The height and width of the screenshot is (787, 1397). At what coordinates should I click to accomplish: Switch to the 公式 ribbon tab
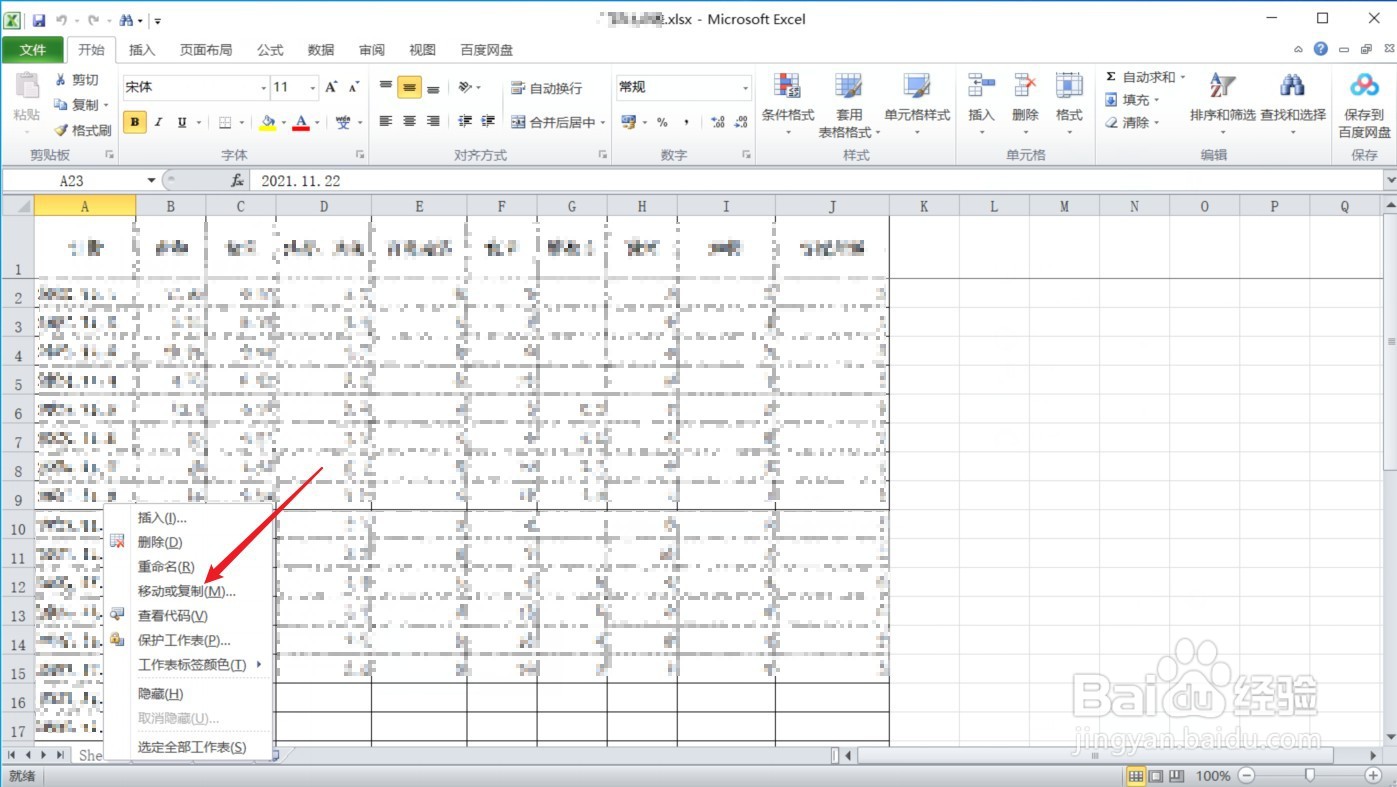tap(270, 50)
